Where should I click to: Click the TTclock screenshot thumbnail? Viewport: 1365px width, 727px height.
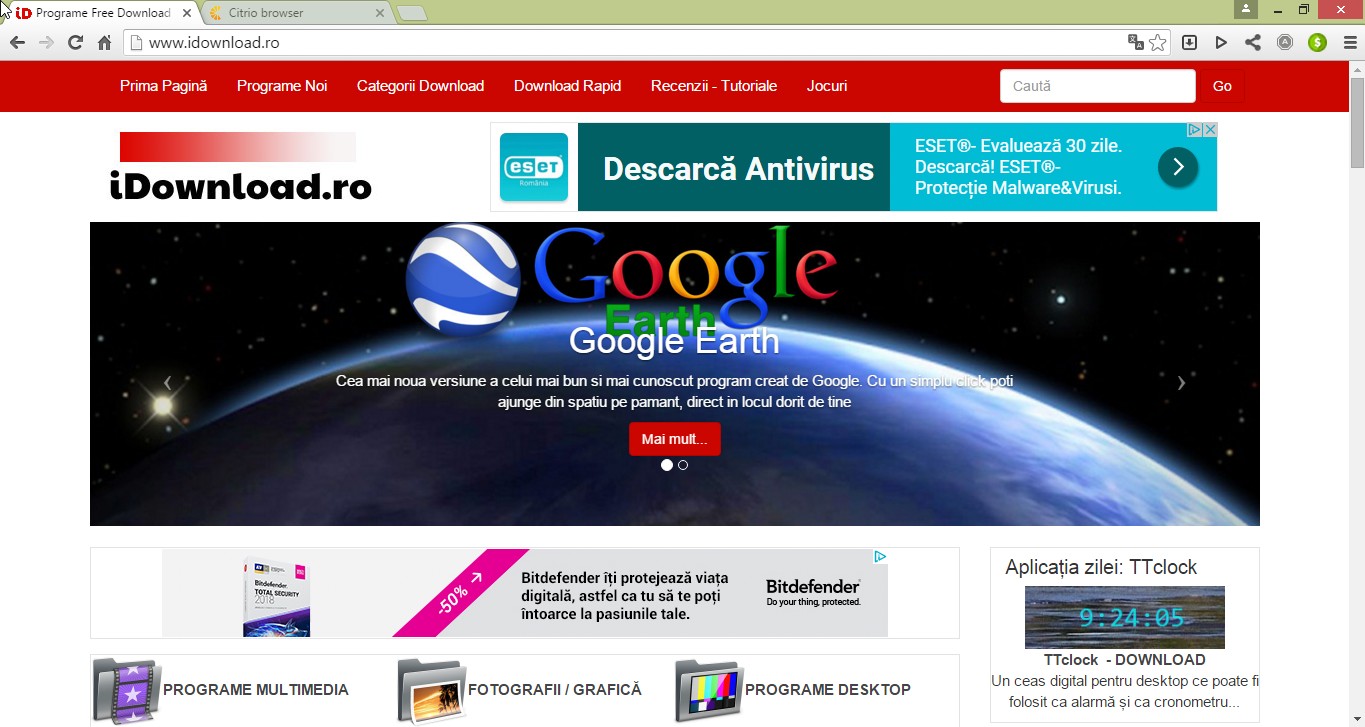click(x=1124, y=617)
